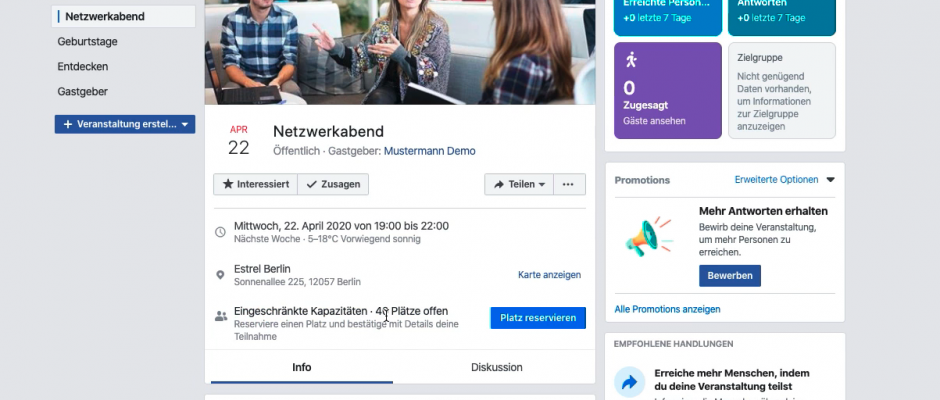Click the clock icon beside the event date

tap(221, 232)
